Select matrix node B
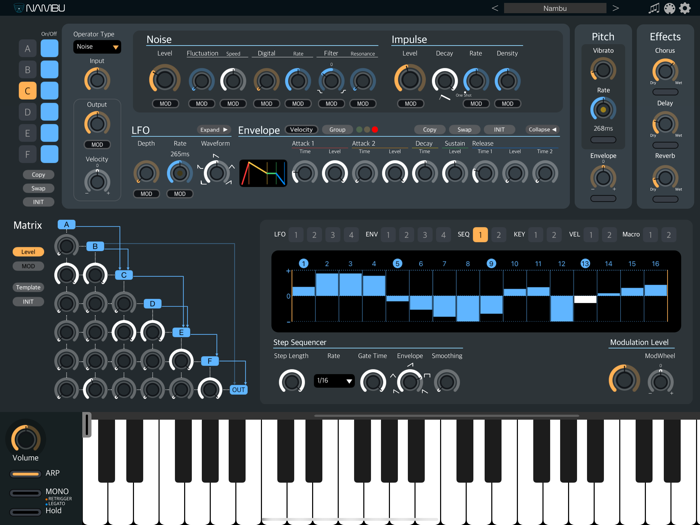The width and height of the screenshot is (700, 525). point(95,246)
